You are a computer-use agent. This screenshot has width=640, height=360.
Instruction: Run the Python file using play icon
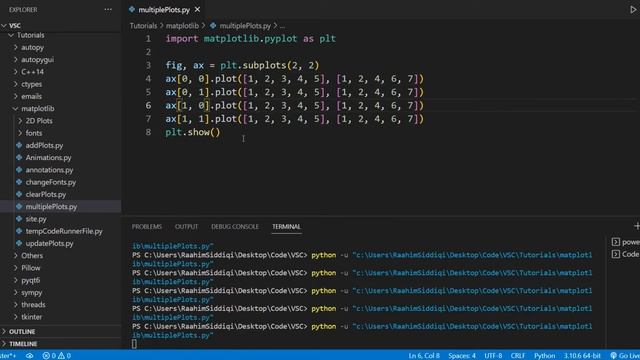coord(633,9)
